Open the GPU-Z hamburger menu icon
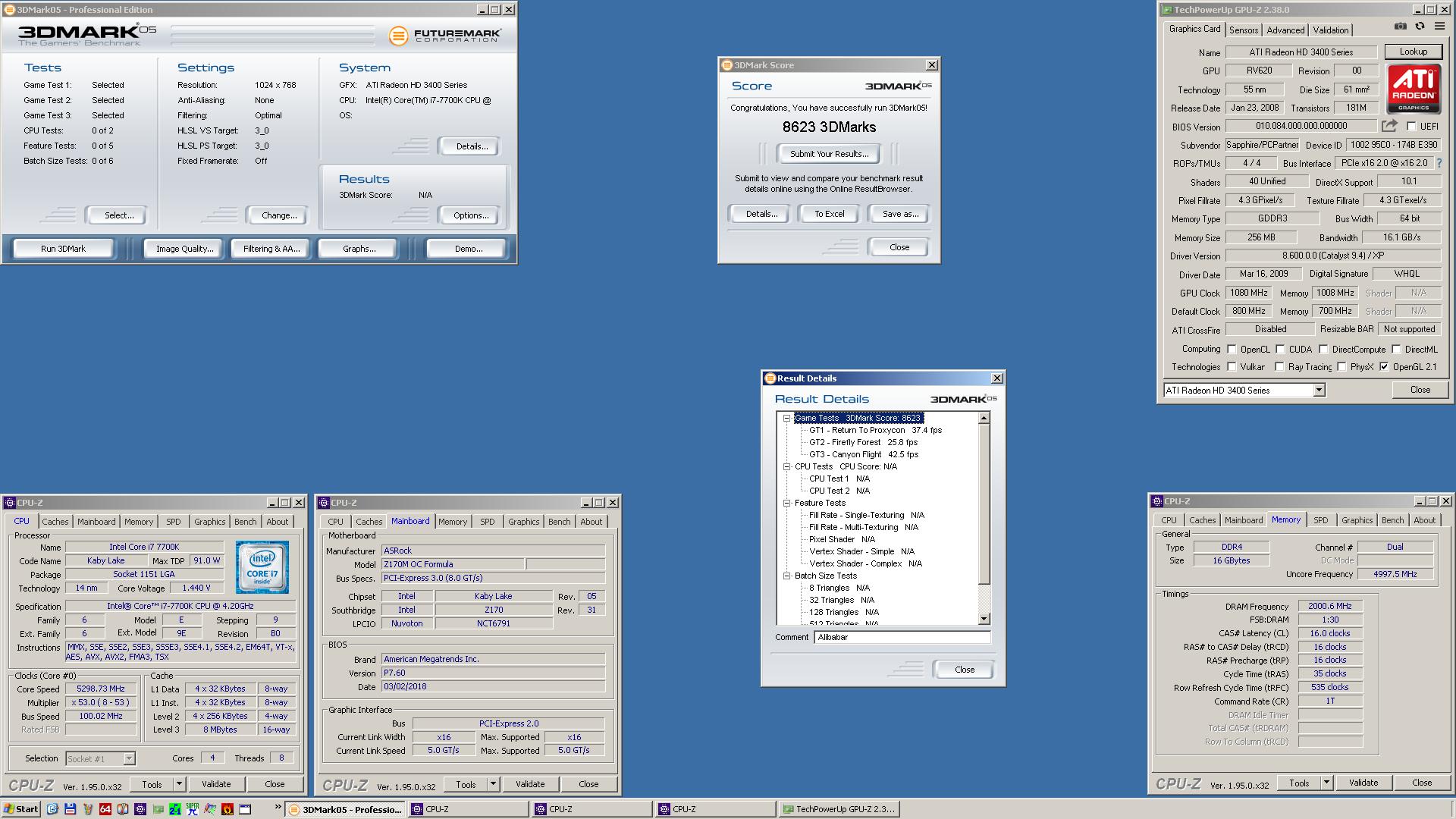 [1439, 27]
